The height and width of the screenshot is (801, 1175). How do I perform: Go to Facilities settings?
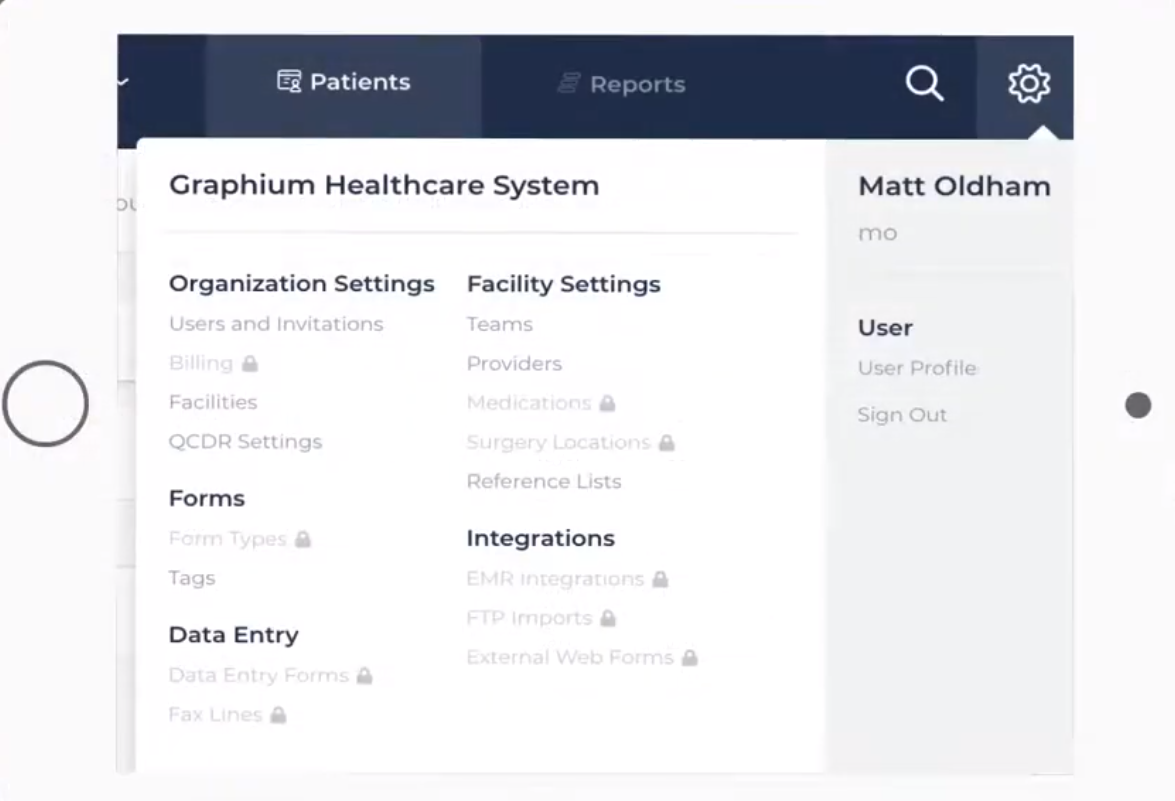pyautogui.click(x=213, y=402)
